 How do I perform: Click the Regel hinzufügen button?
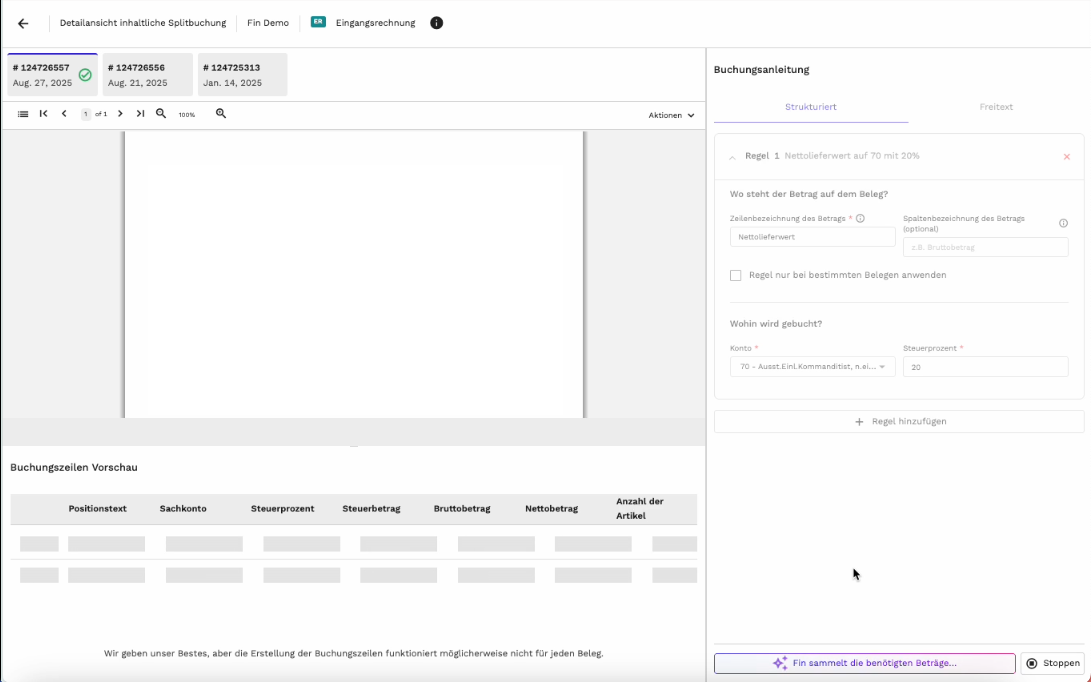pos(898,422)
